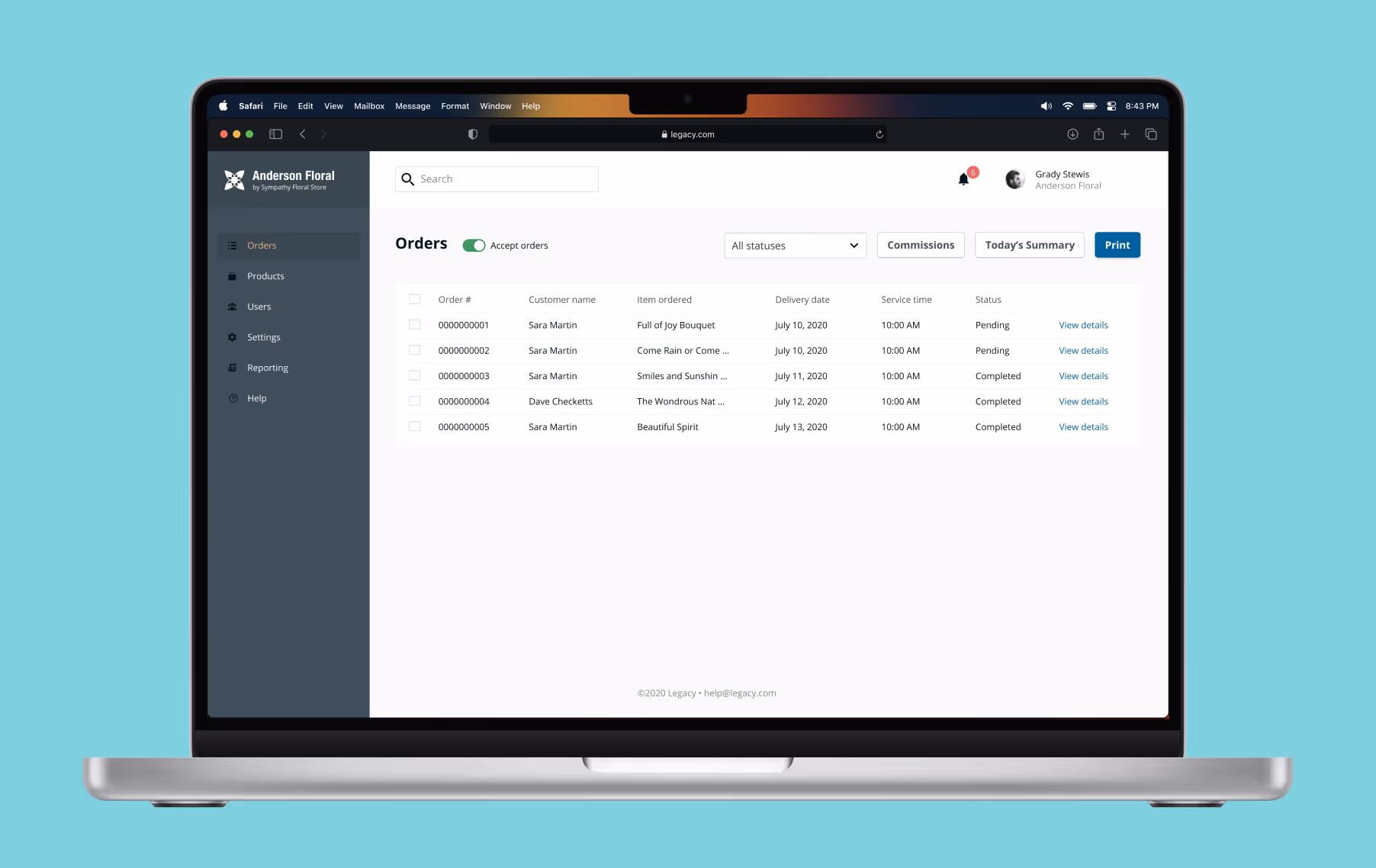Image resolution: width=1376 pixels, height=868 pixels.
Task: Click the Safari tab overview icon
Action: (1150, 133)
